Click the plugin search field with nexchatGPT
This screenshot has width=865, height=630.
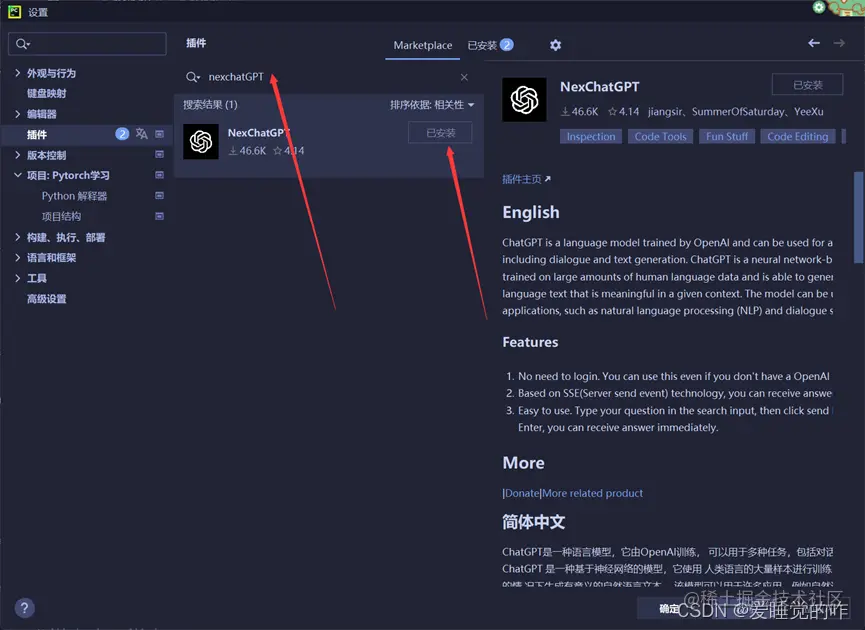328,77
